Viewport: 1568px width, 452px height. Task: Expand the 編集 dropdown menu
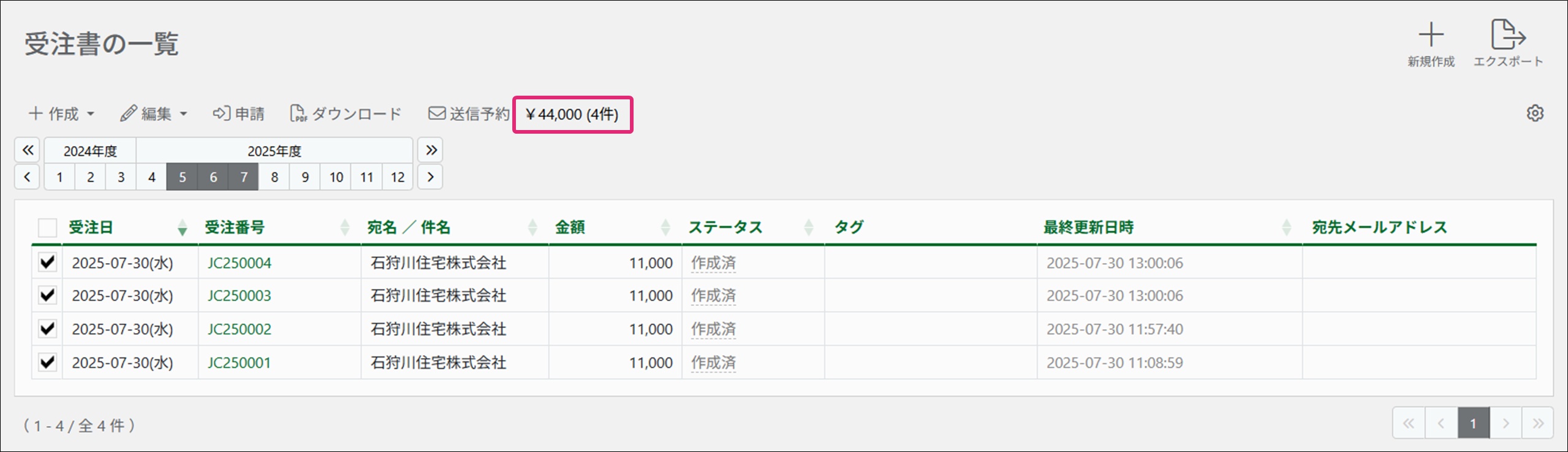coord(154,114)
